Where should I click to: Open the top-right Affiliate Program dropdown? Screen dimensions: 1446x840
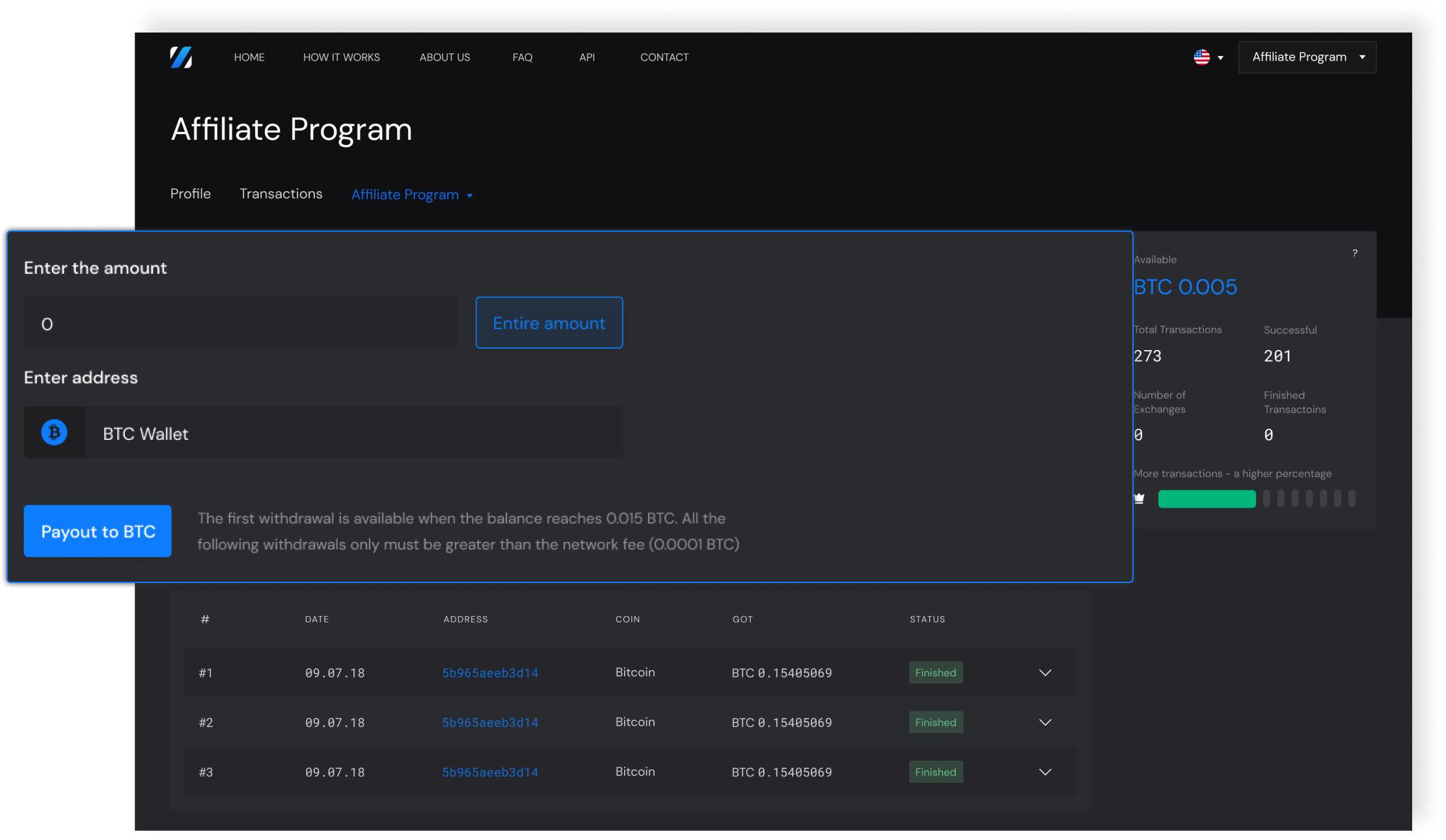point(1307,57)
